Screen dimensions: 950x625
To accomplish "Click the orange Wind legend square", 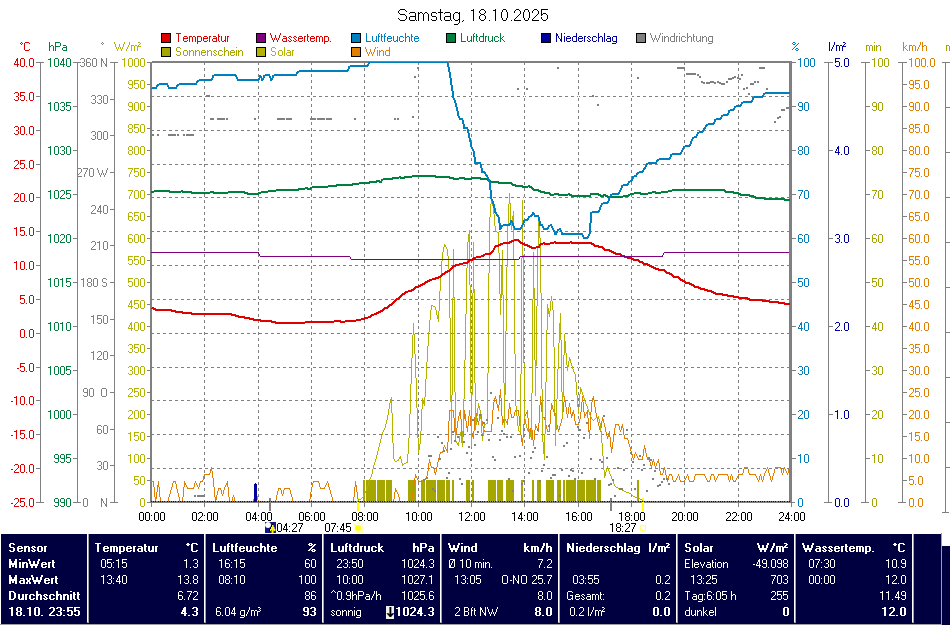I will tap(357, 52).
